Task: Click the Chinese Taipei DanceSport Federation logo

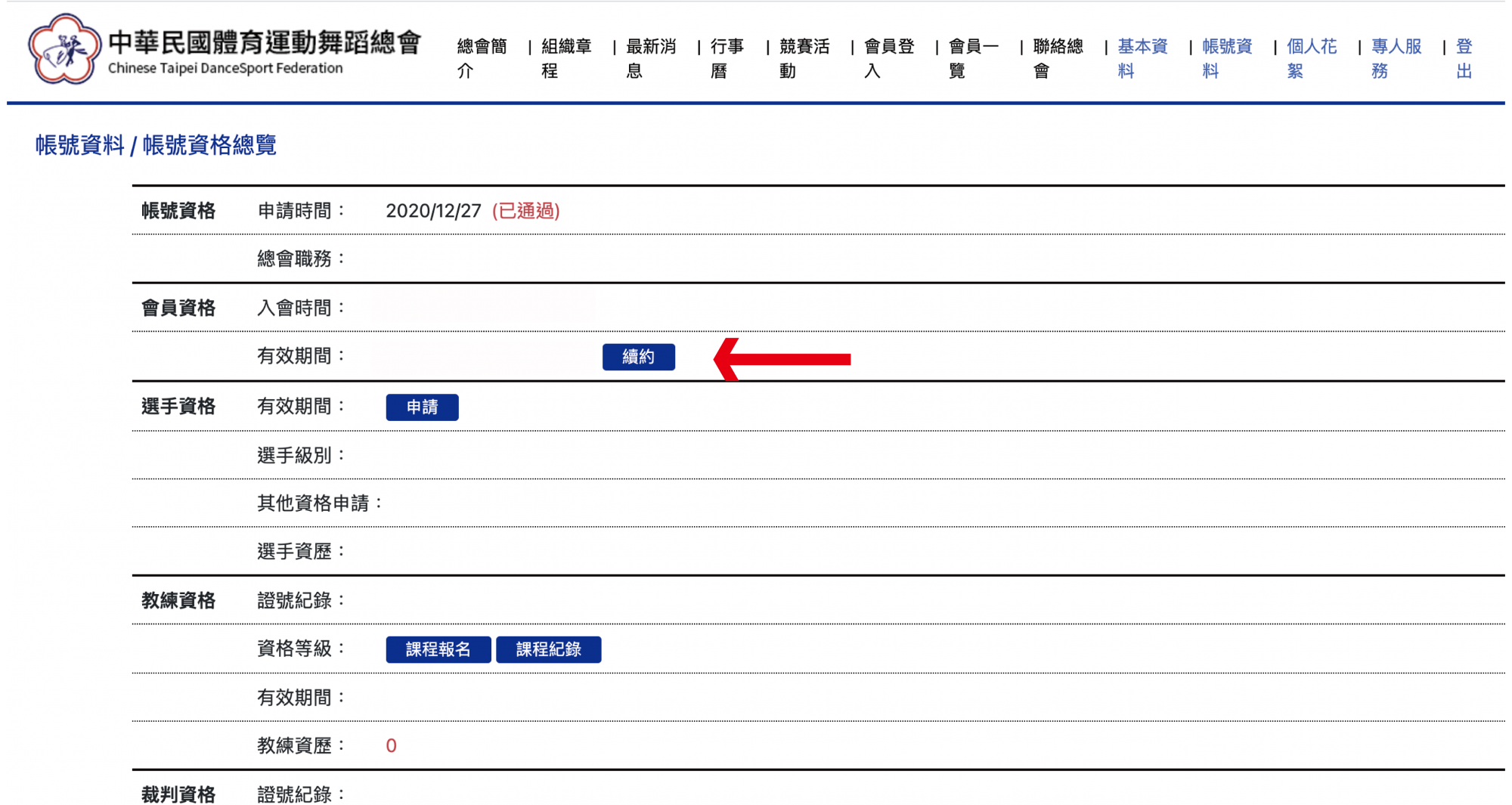Action: [64, 50]
